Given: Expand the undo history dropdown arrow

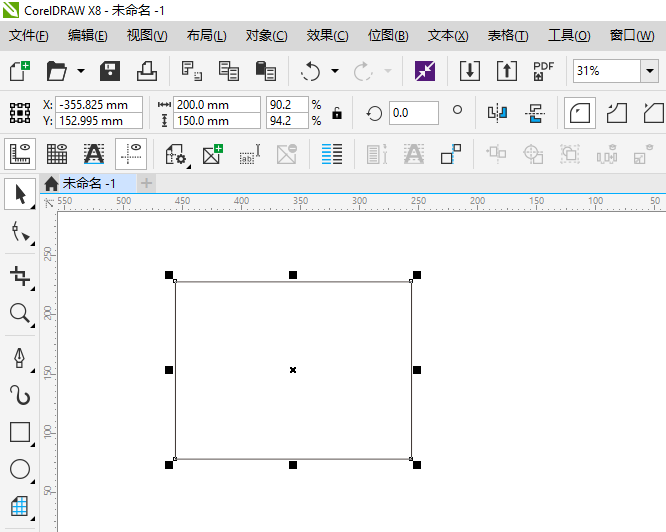Looking at the screenshot, I should (334, 72).
